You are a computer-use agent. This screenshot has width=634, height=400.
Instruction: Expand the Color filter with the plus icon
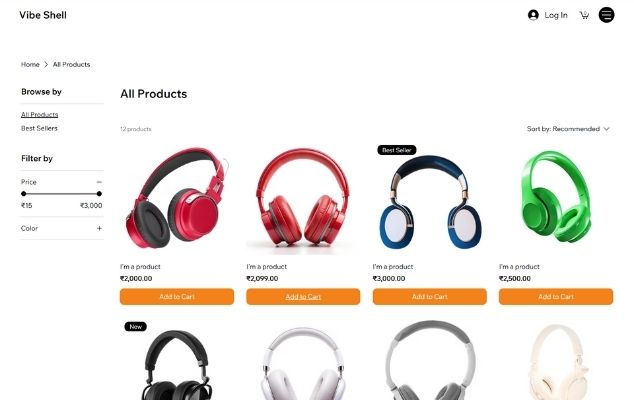(x=99, y=229)
